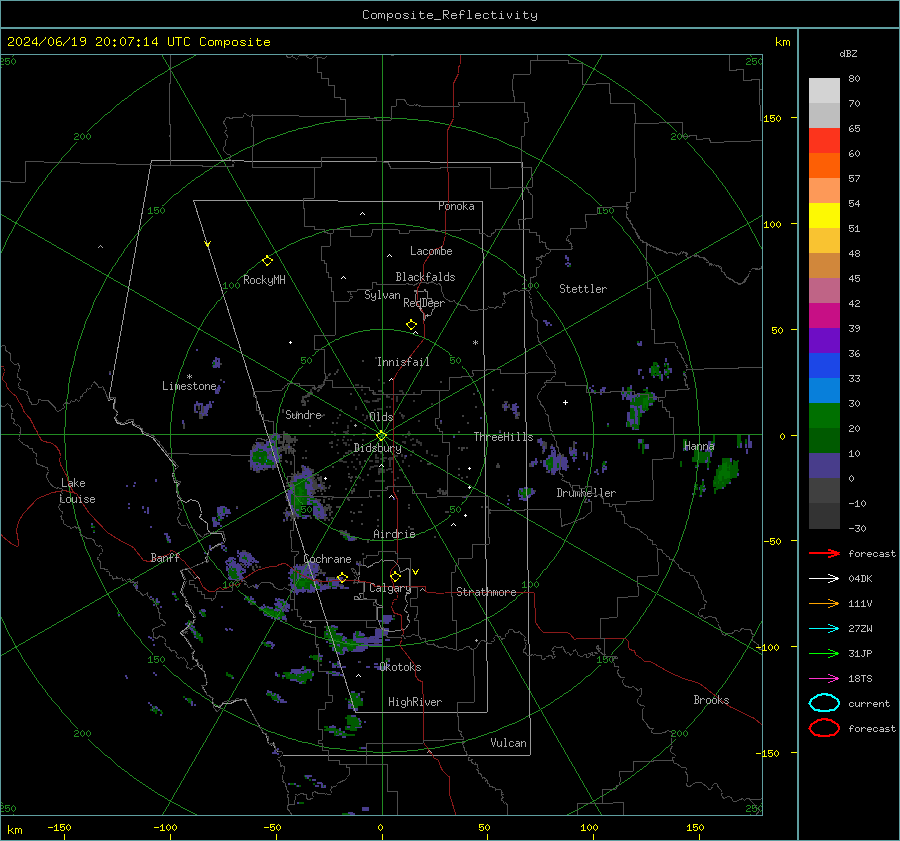
Task: Pick the yellow 51–54 dBZ swatch
Action: pyautogui.click(x=824, y=216)
